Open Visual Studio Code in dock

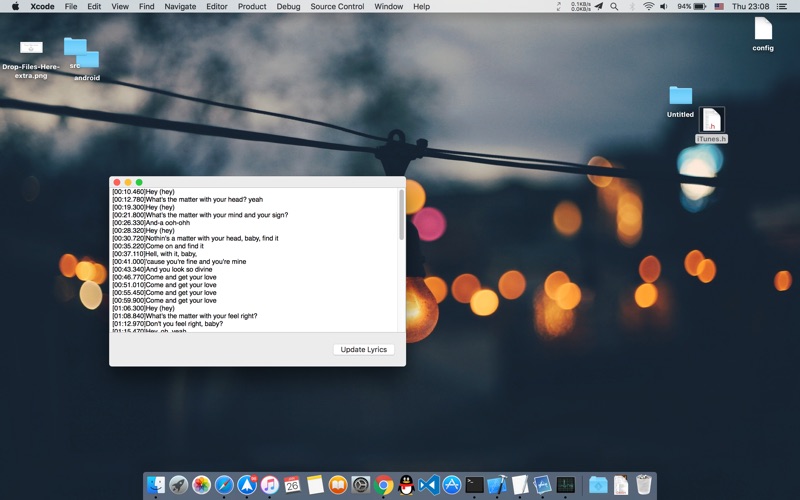click(429, 485)
